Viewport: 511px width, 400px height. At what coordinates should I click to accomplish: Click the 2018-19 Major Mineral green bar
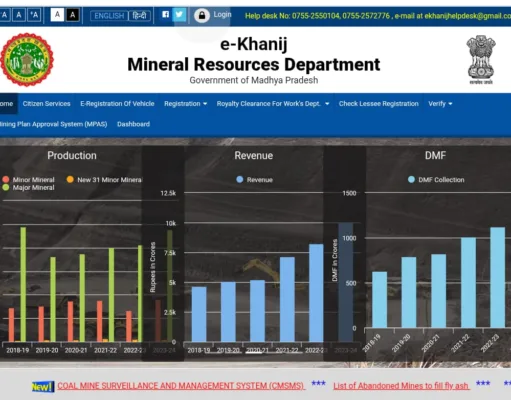click(23, 284)
